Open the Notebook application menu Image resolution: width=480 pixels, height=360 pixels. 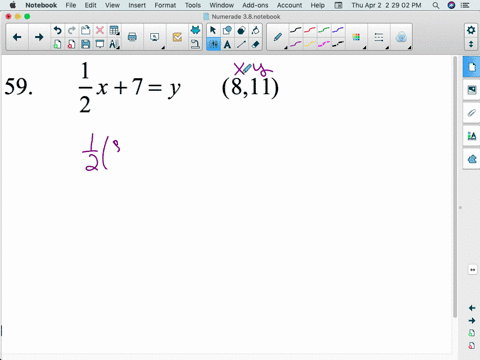pyautogui.click(x=41, y=5)
